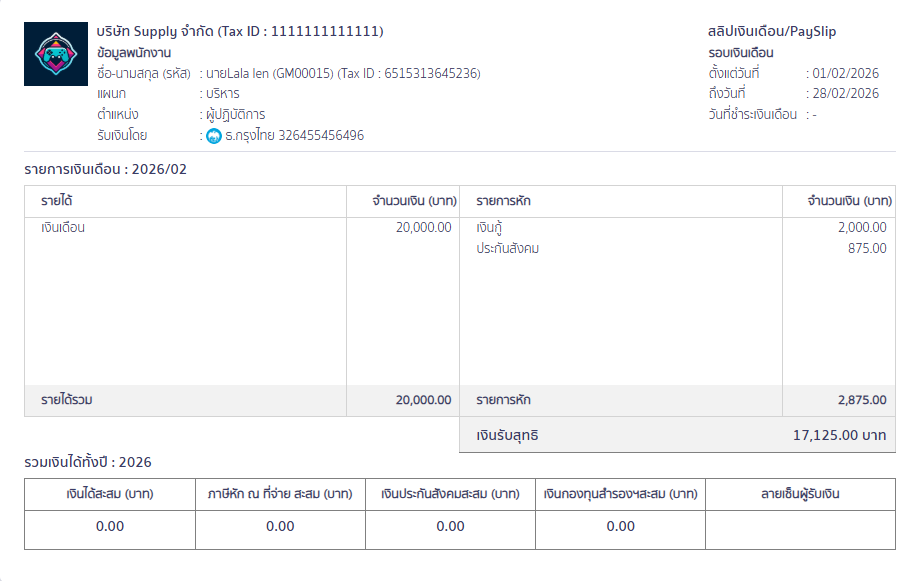The width and height of the screenshot is (917, 581).
Task: Click the เงินกู้ deduction row
Action: (x=491, y=227)
